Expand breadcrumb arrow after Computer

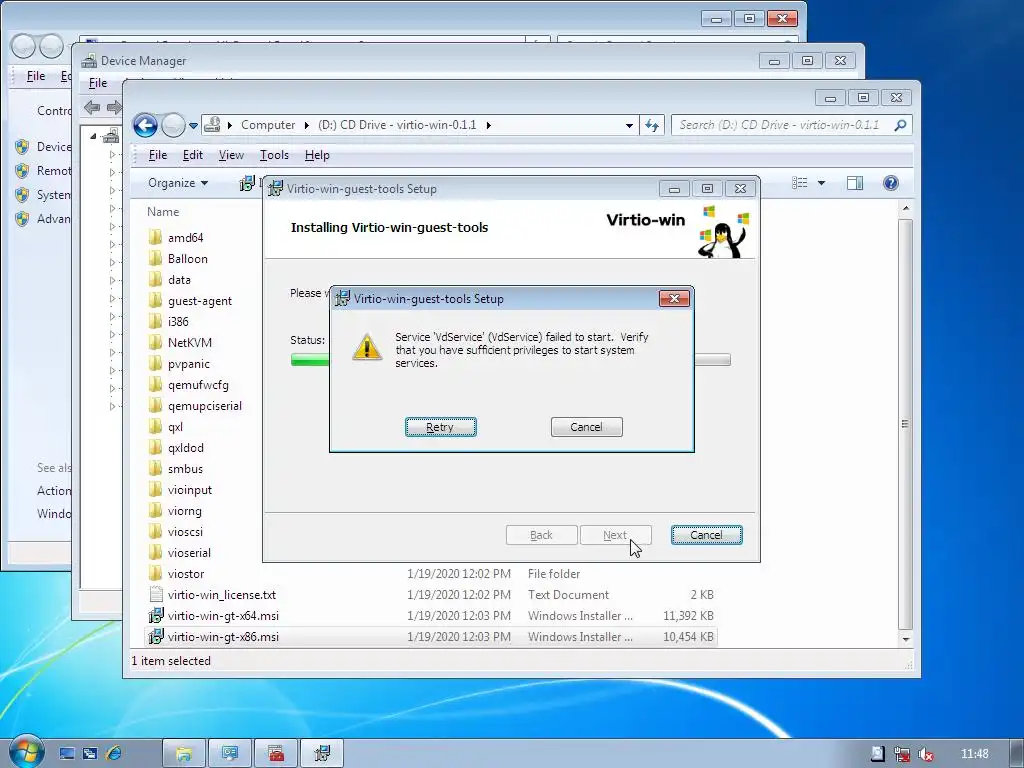[306, 125]
